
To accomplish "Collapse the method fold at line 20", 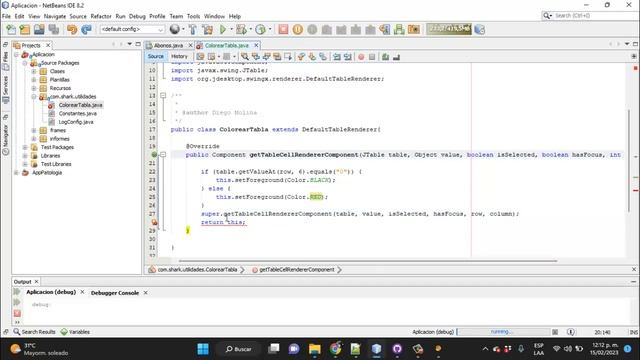I will [x=163, y=155].
